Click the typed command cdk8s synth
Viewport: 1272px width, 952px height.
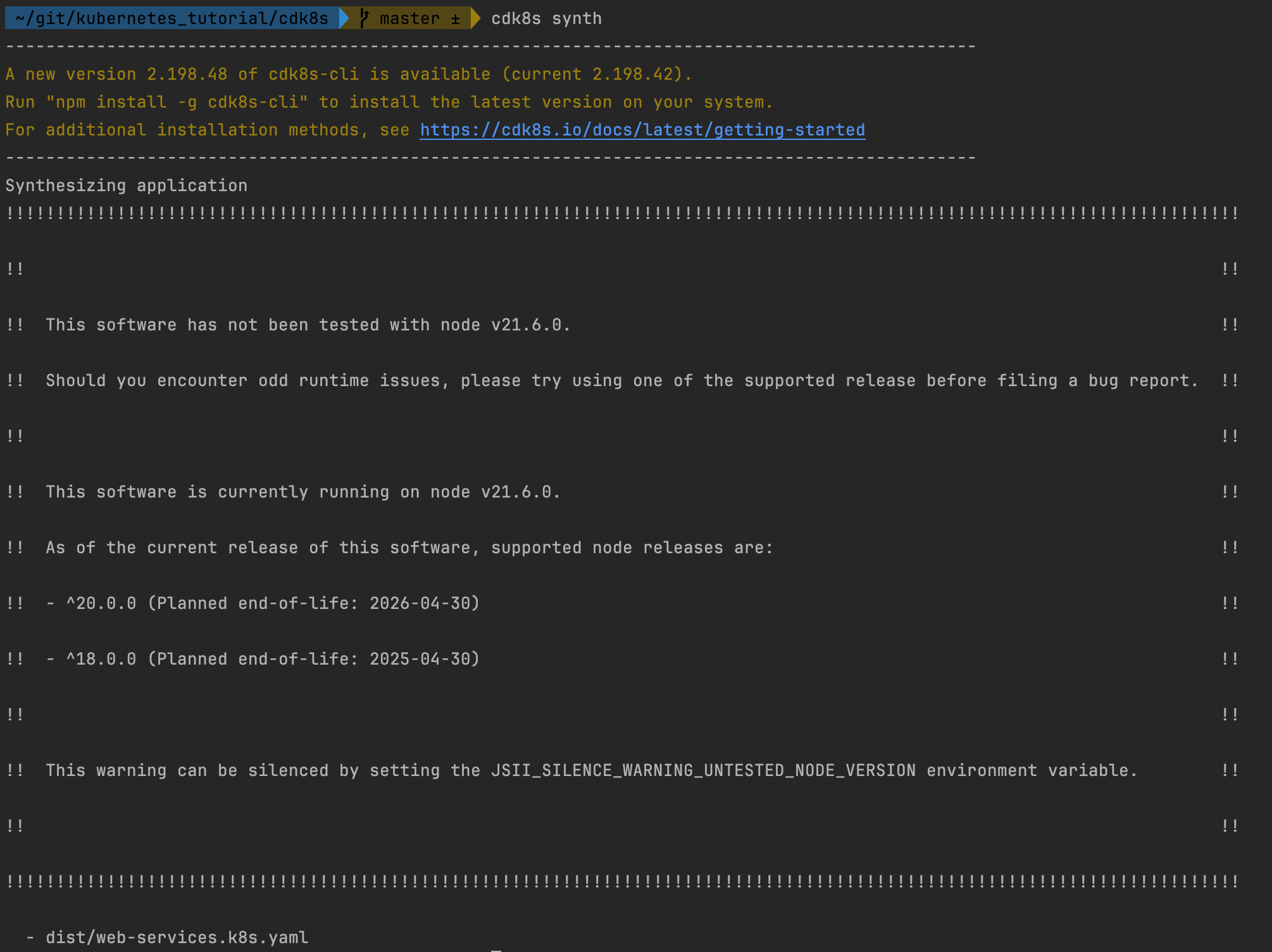(x=546, y=18)
